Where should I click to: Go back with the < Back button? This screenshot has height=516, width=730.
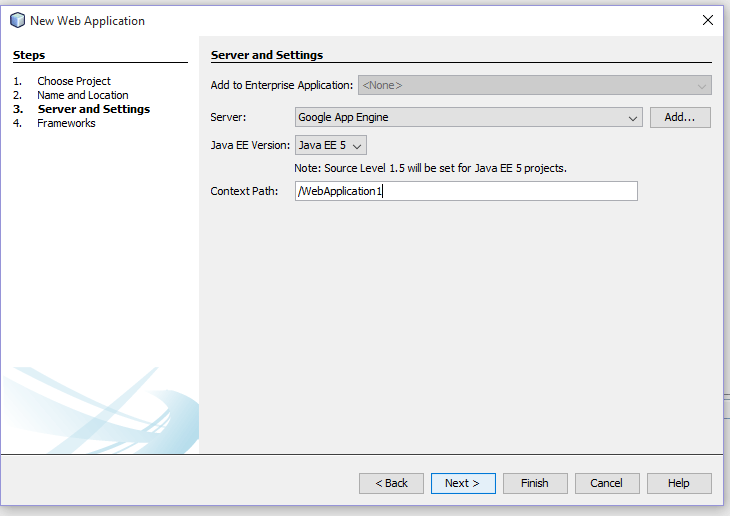[391, 483]
